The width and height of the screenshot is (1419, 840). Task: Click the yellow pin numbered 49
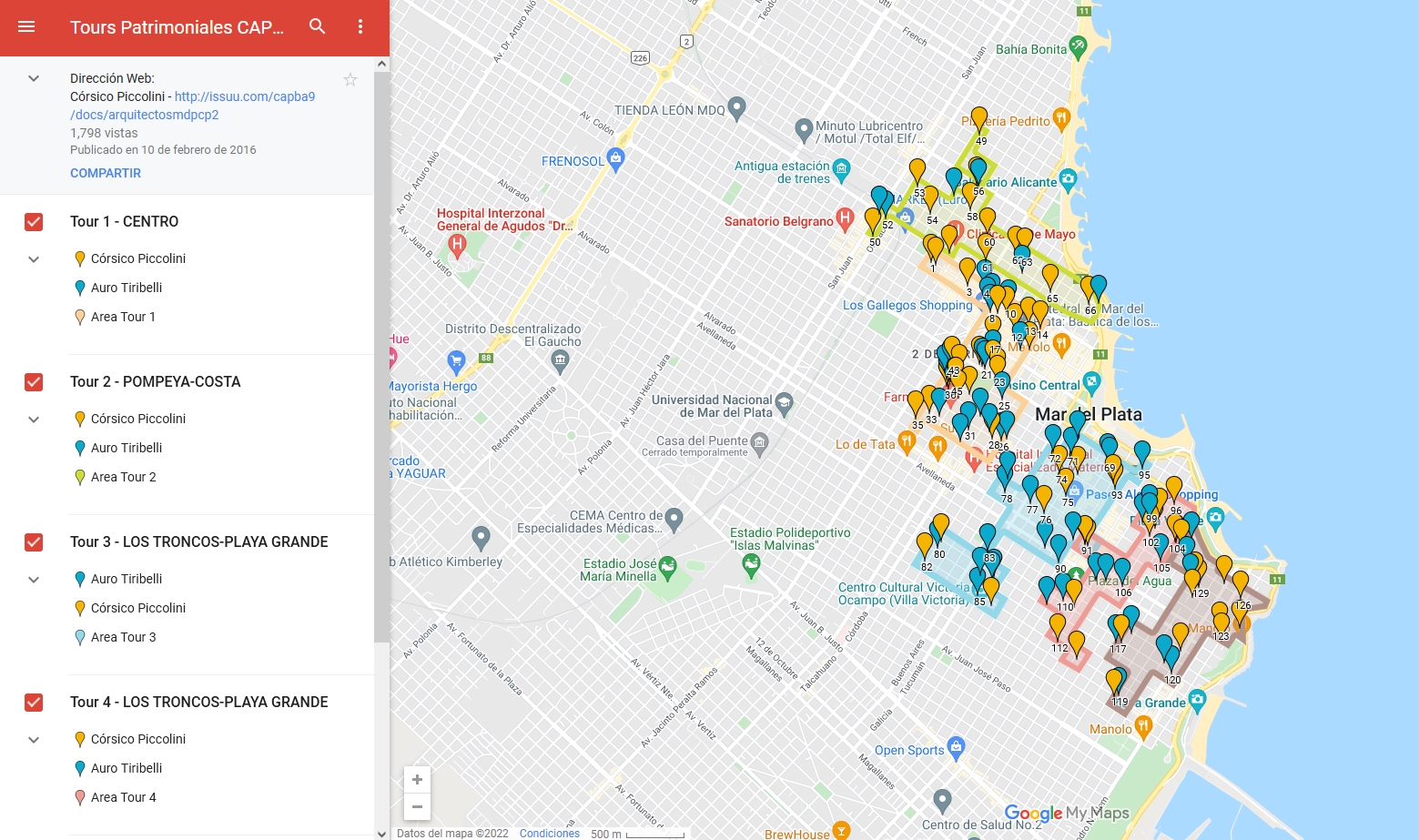coord(979,120)
